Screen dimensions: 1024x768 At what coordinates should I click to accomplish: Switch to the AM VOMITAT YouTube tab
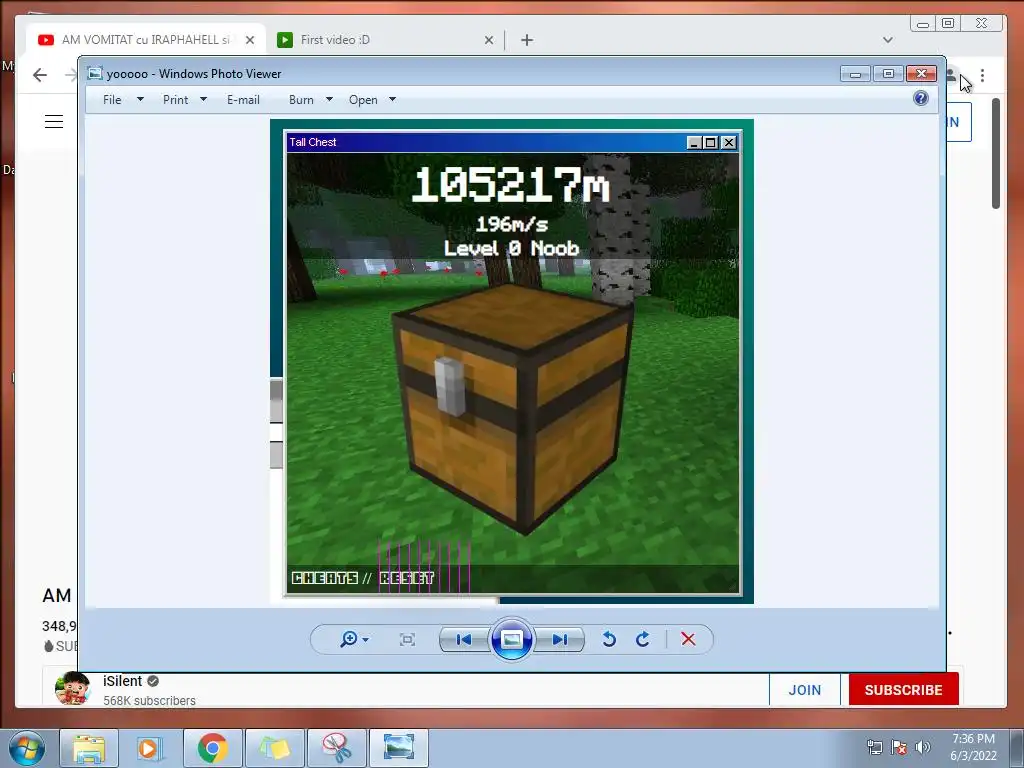[x=146, y=40]
